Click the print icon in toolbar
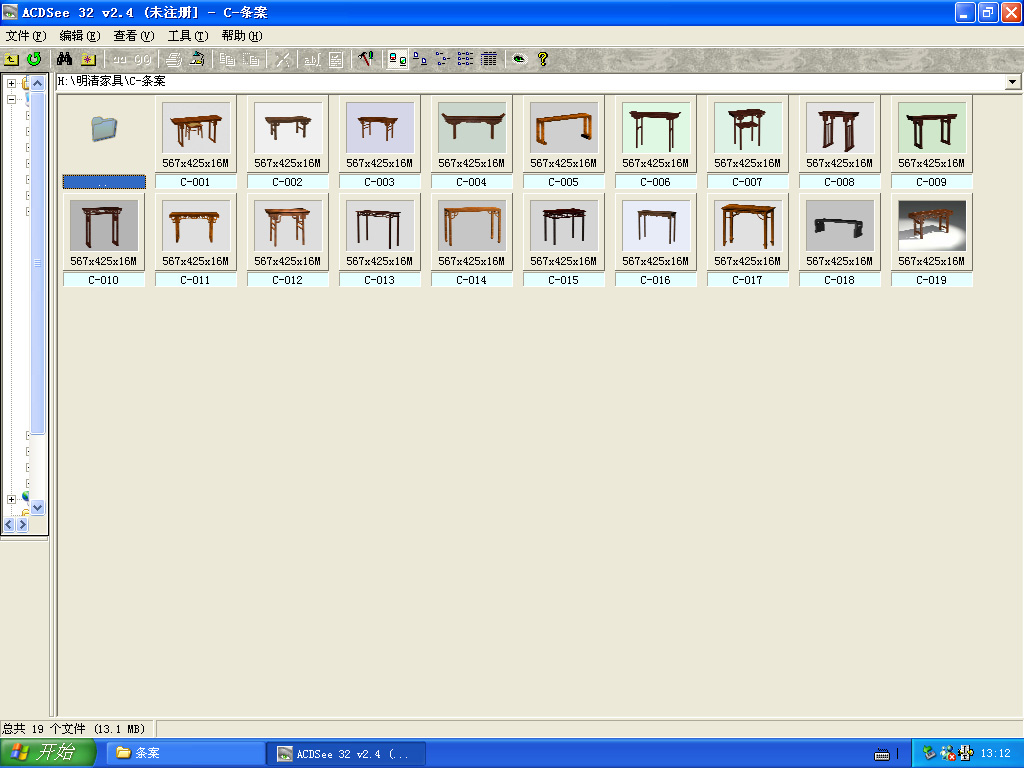1024x768 pixels. pos(173,59)
